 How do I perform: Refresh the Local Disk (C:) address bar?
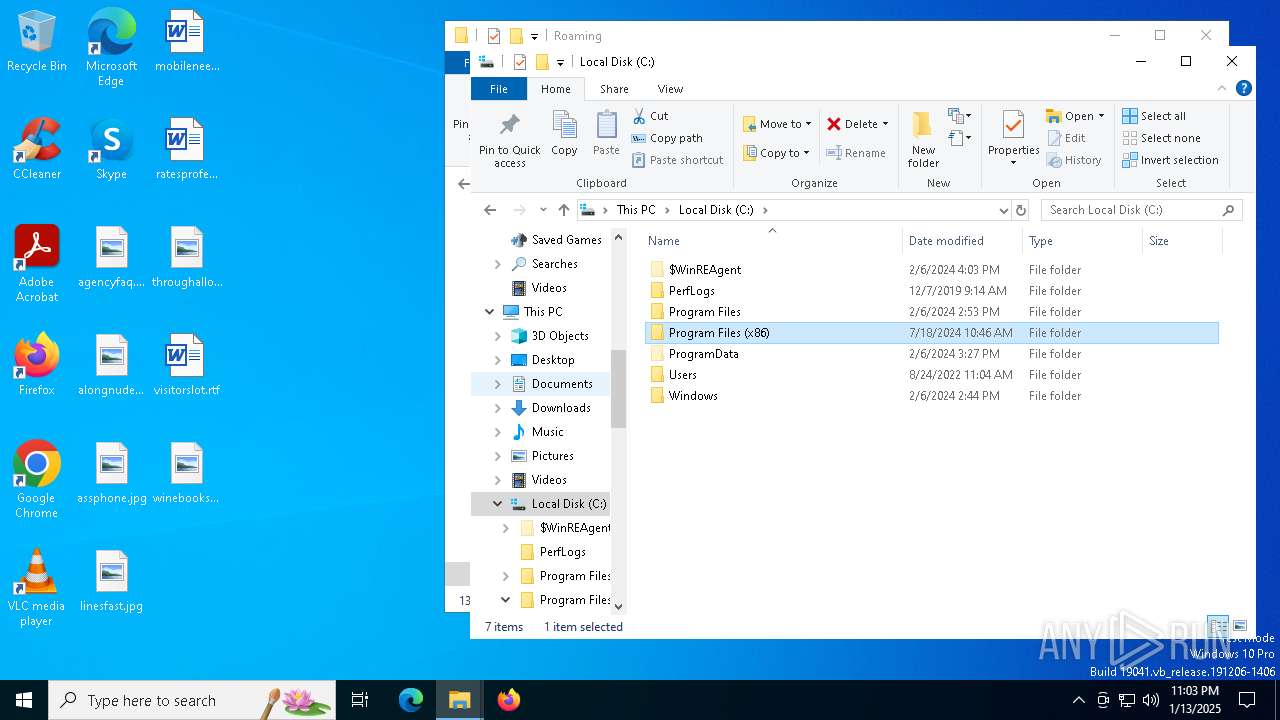[1021, 210]
